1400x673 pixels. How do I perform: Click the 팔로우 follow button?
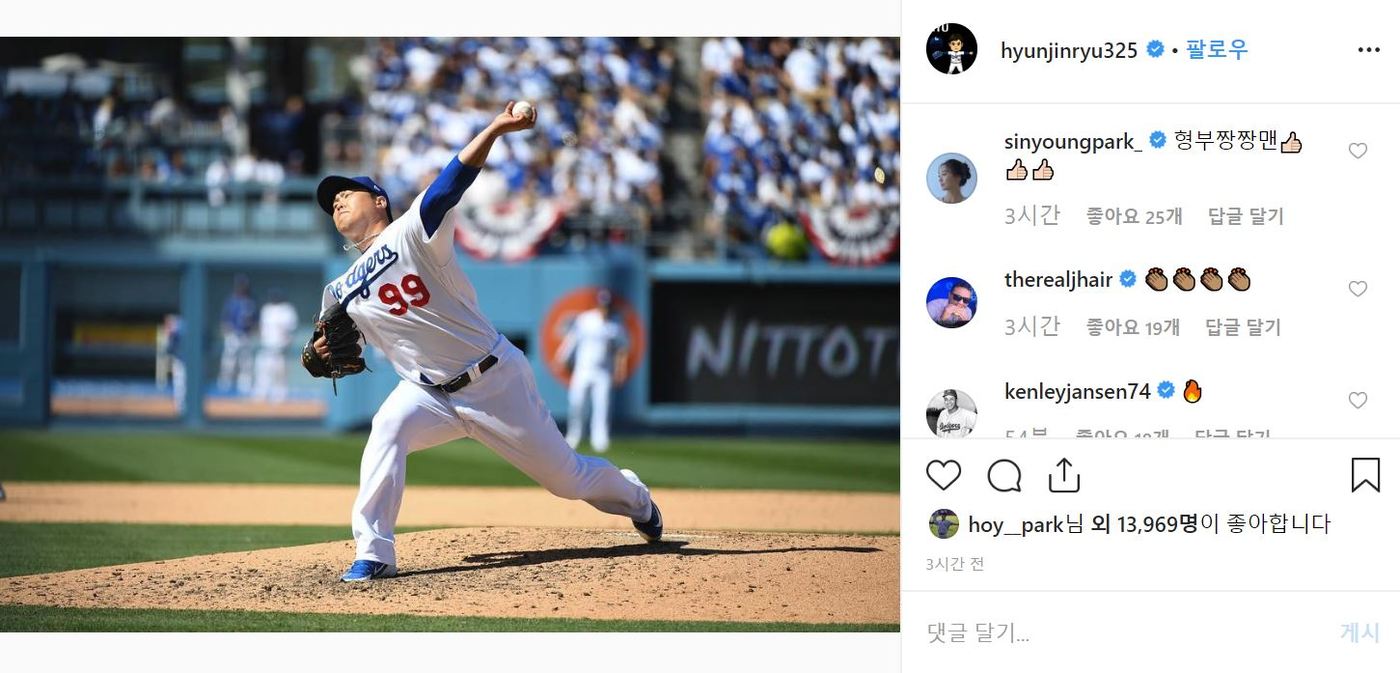tap(1216, 50)
